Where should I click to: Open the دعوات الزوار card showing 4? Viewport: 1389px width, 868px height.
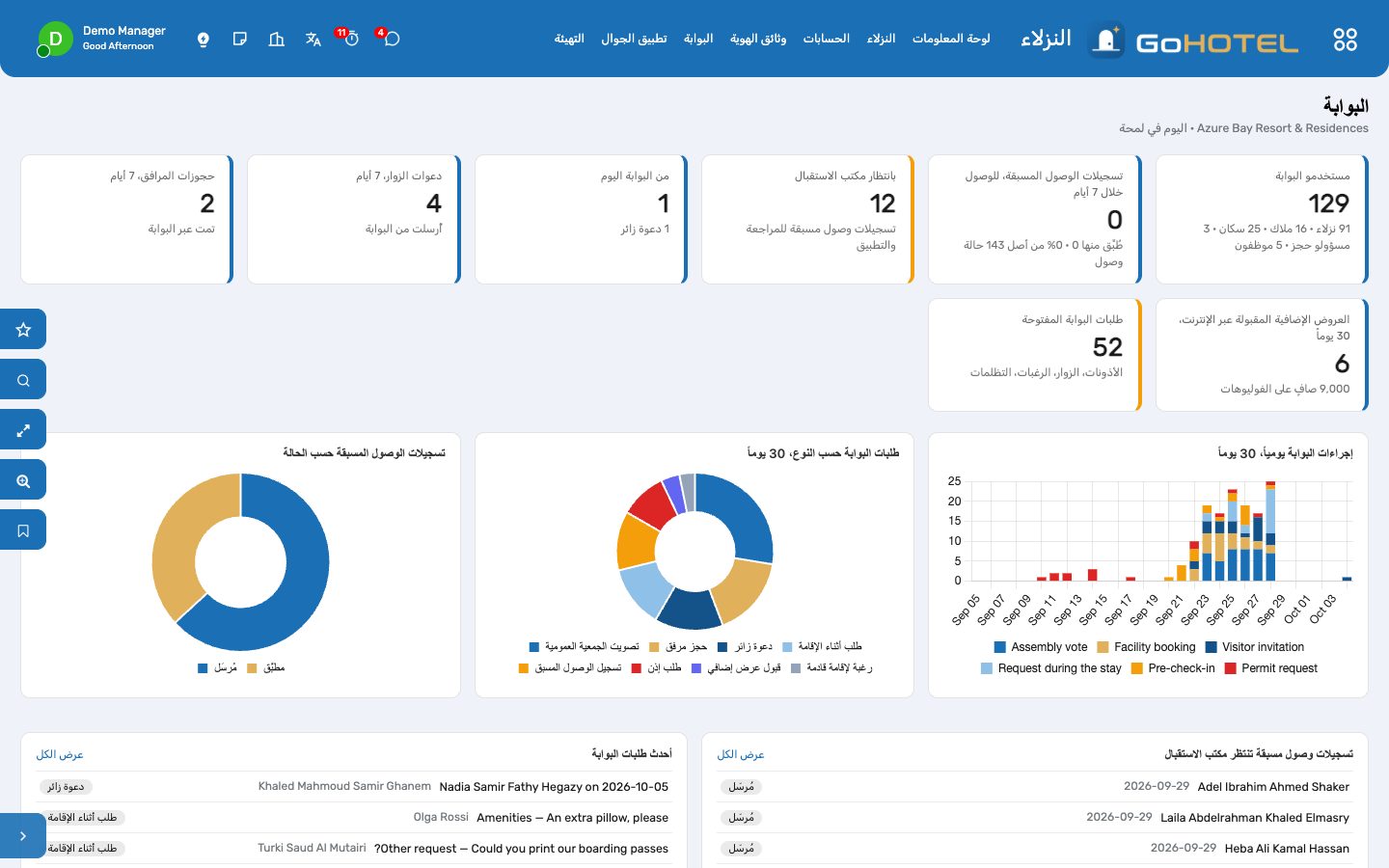tap(353, 219)
